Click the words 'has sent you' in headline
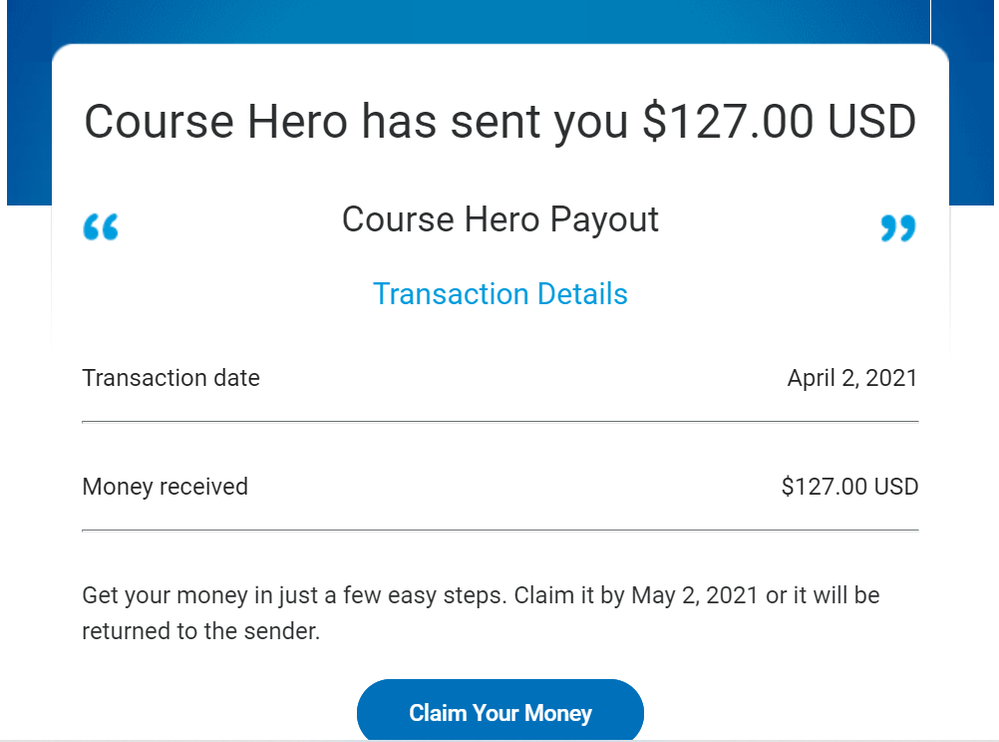This screenshot has height=742, width=999. (x=494, y=122)
